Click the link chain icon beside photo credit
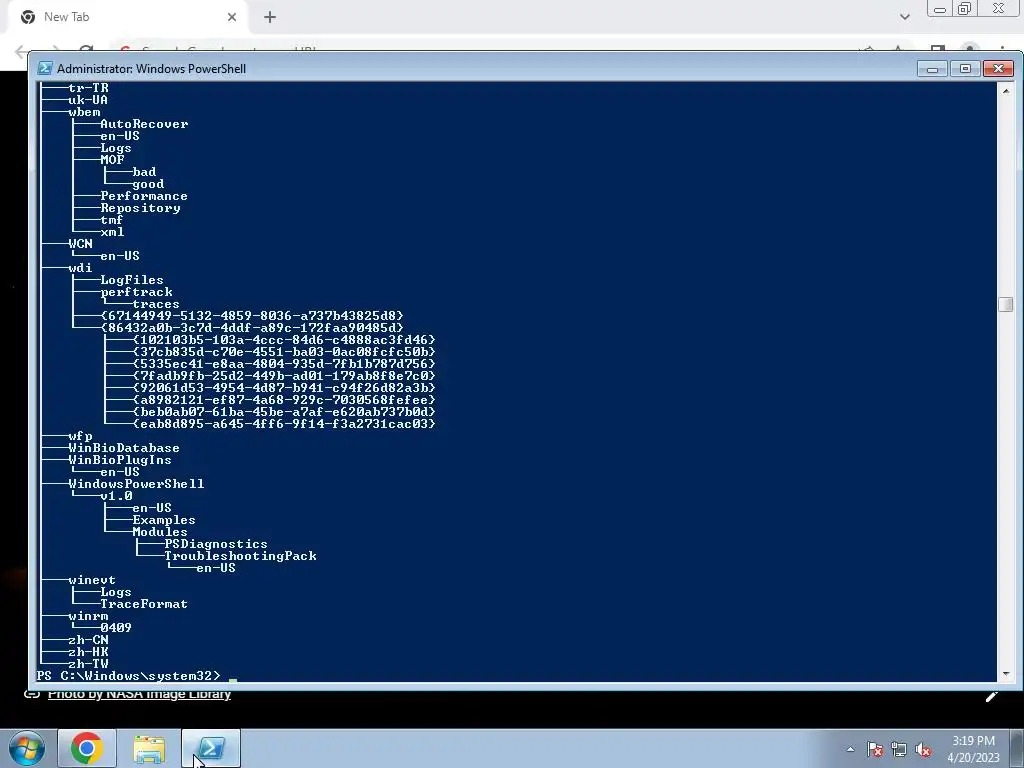 tap(31, 694)
